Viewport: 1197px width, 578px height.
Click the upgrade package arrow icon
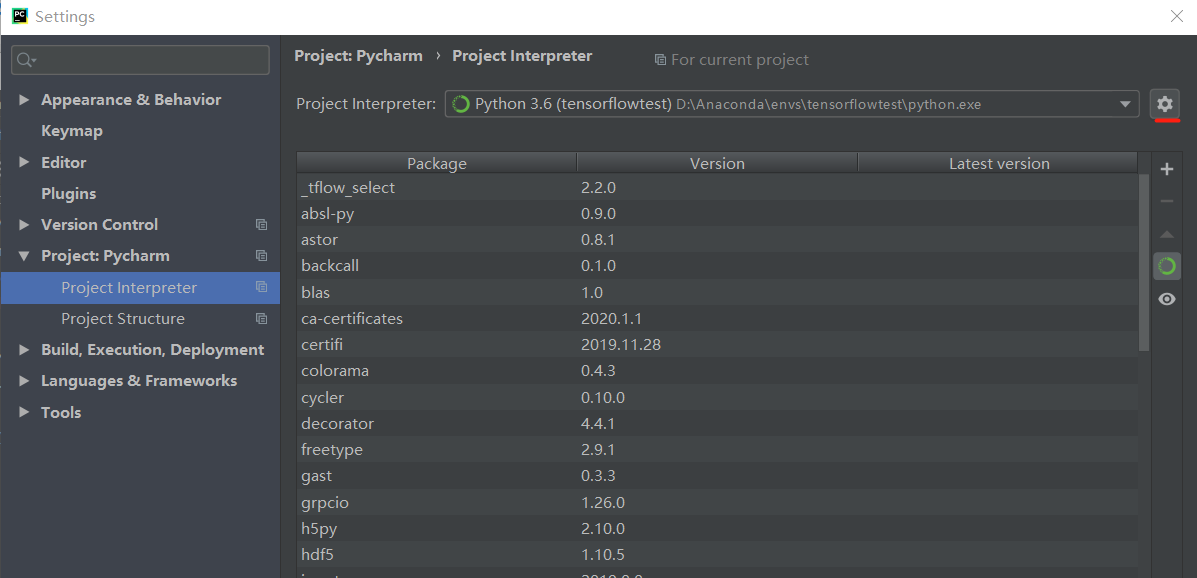[x=1166, y=234]
